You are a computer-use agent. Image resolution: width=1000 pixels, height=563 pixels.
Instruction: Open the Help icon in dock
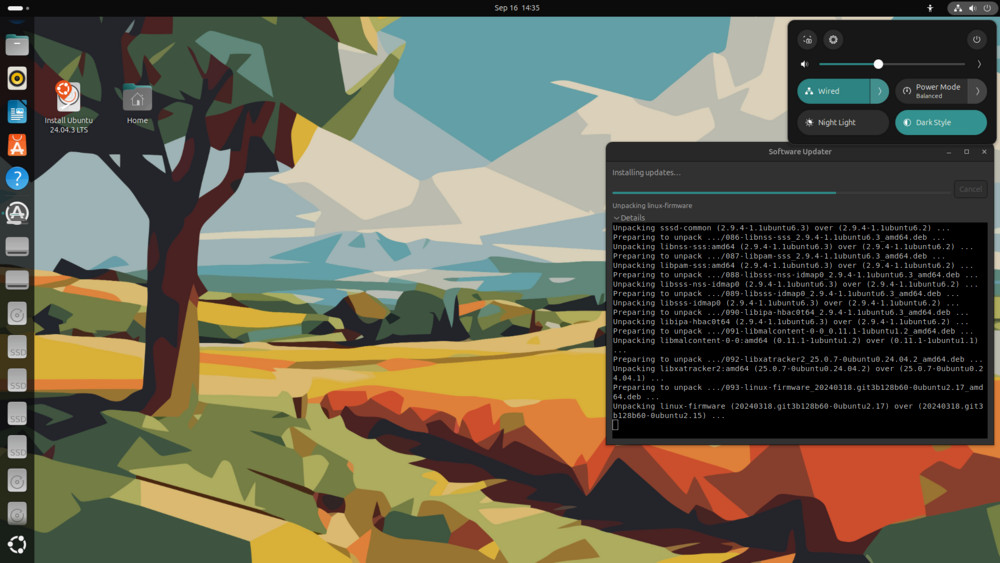(17, 179)
